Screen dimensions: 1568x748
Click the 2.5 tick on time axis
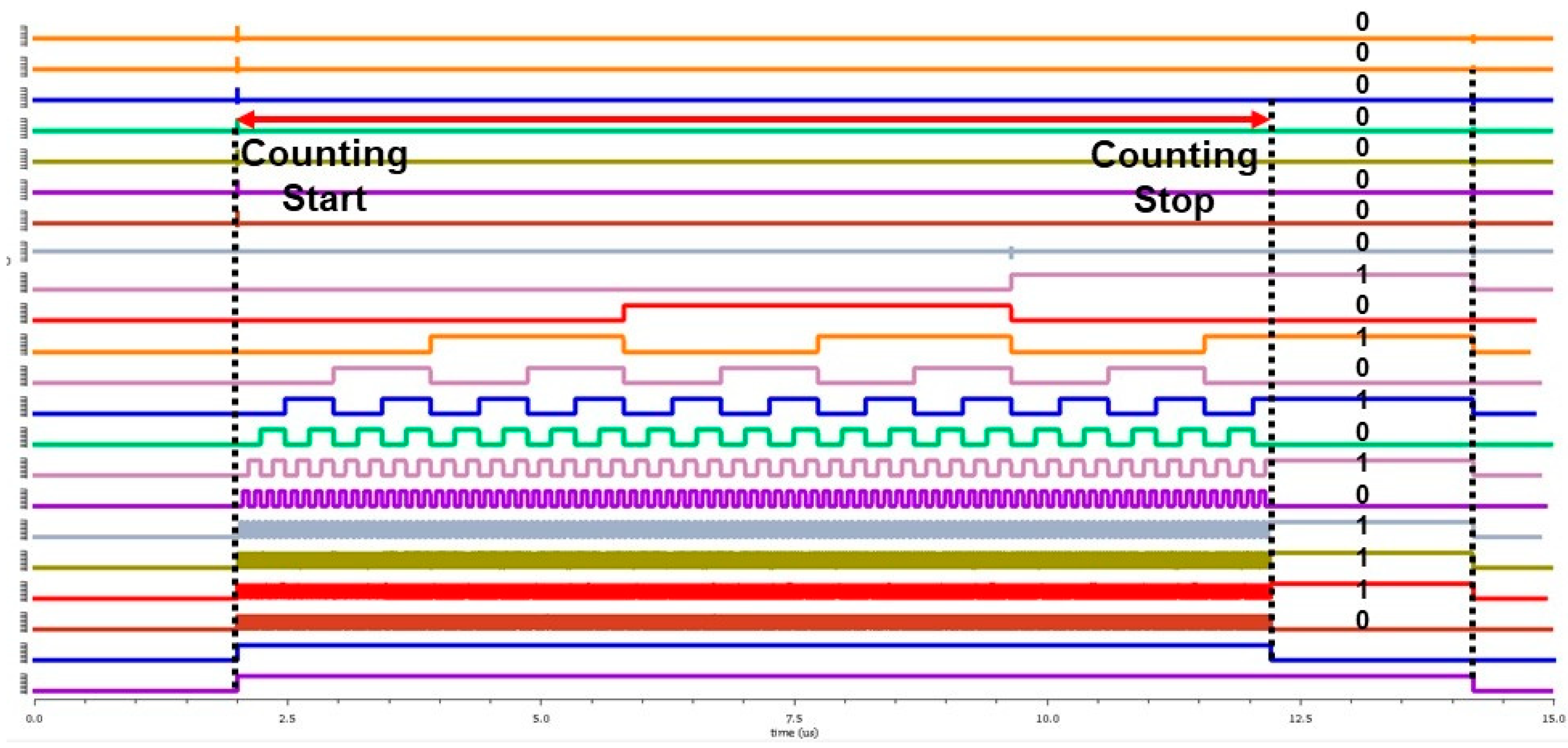click(x=287, y=719)
